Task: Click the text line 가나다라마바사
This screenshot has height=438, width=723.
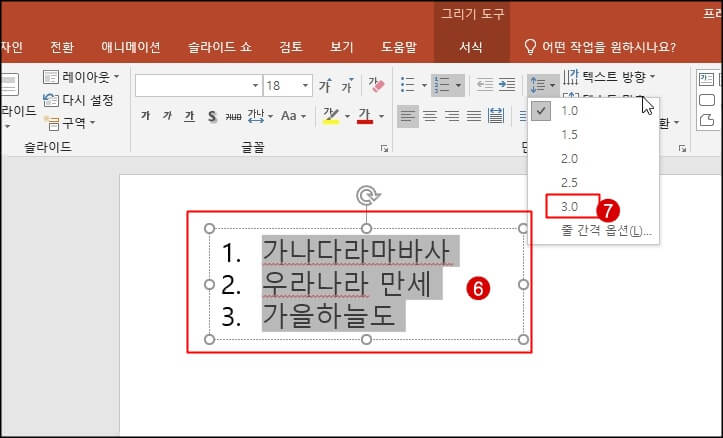Action: 356,252
